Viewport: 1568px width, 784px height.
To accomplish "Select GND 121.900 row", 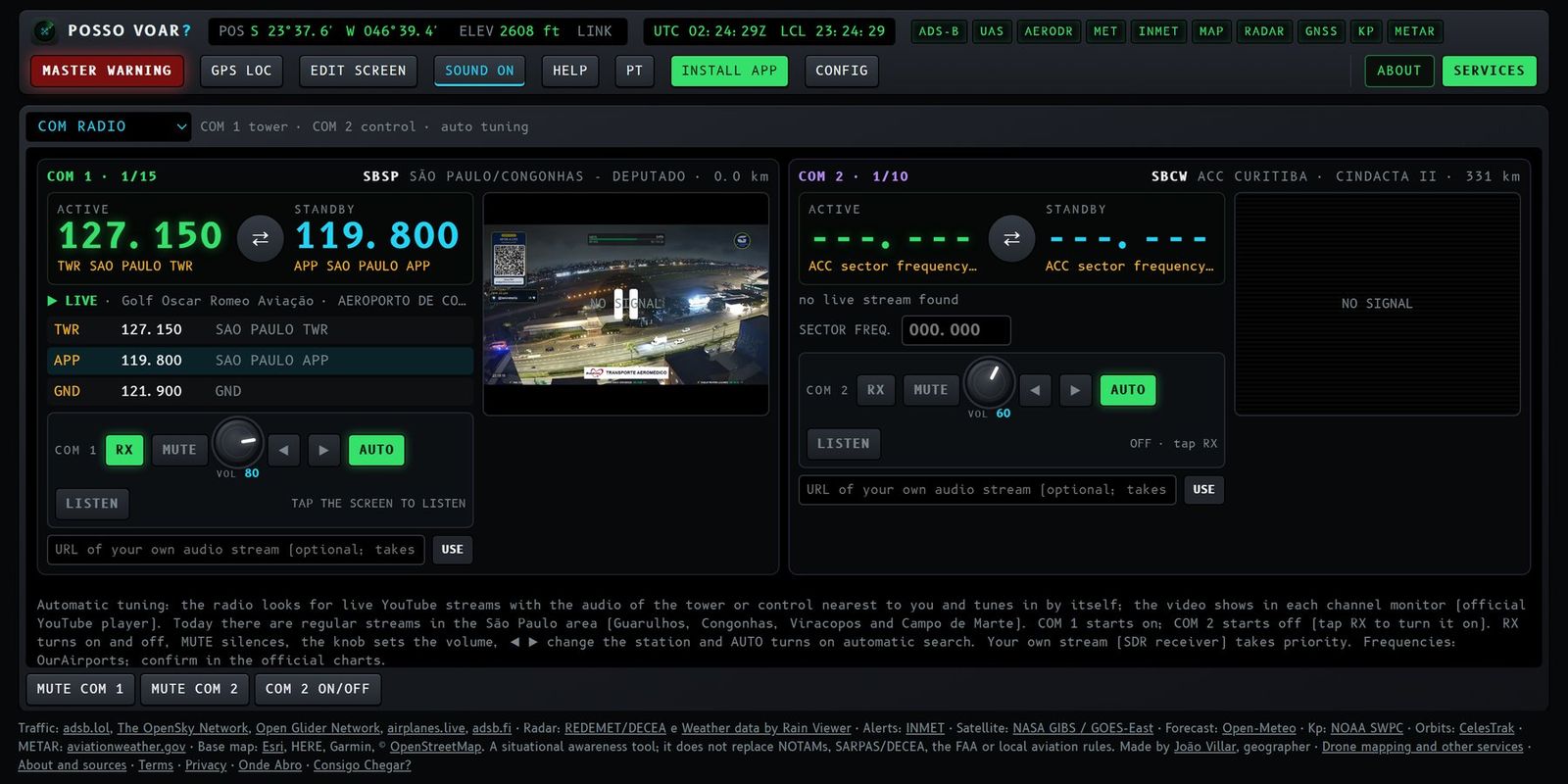I will click(x=261, y=391).
